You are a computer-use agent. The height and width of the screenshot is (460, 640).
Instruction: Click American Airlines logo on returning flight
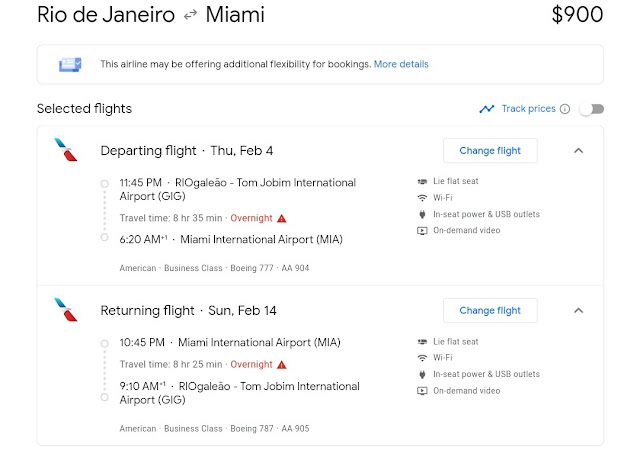pyautogui.click(x=67, y=310)
